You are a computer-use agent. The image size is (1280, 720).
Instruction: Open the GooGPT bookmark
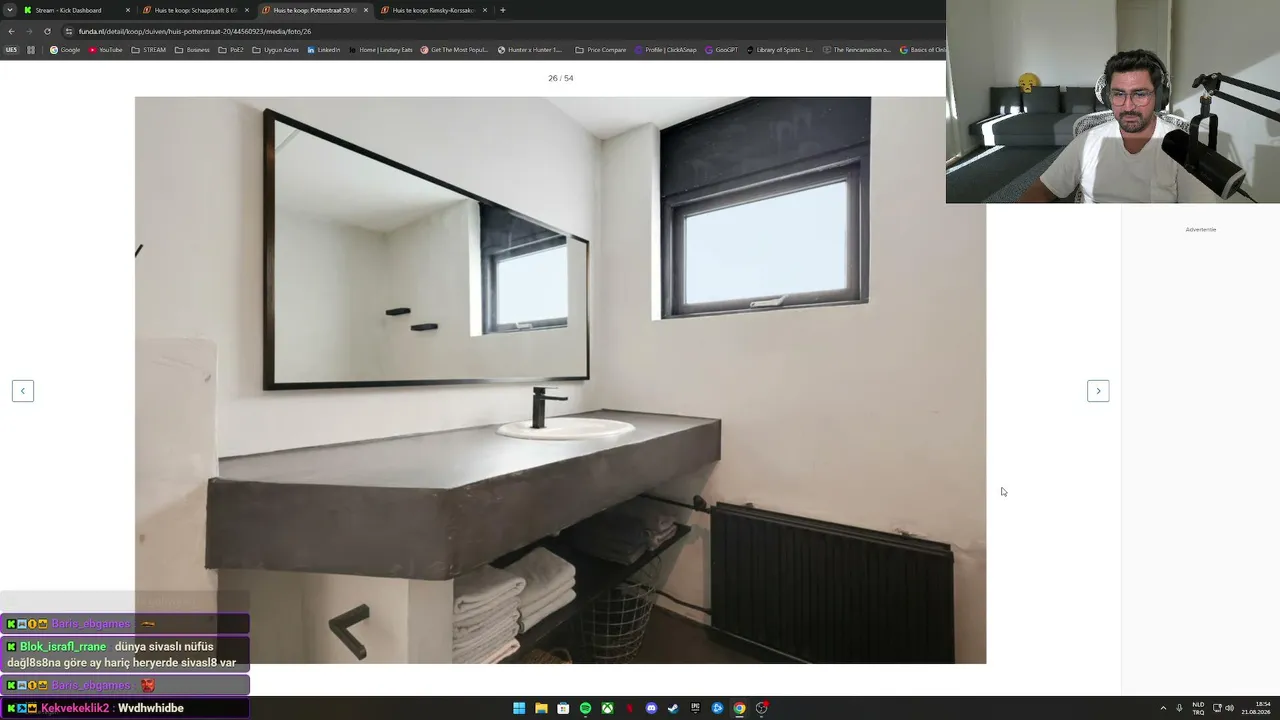(x=721, y=50)
